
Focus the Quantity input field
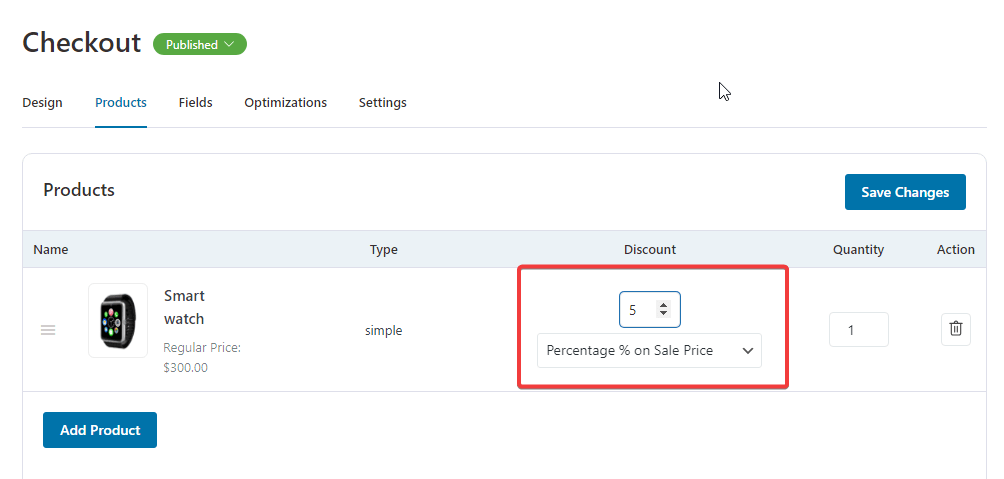click(x=858, y=330)
